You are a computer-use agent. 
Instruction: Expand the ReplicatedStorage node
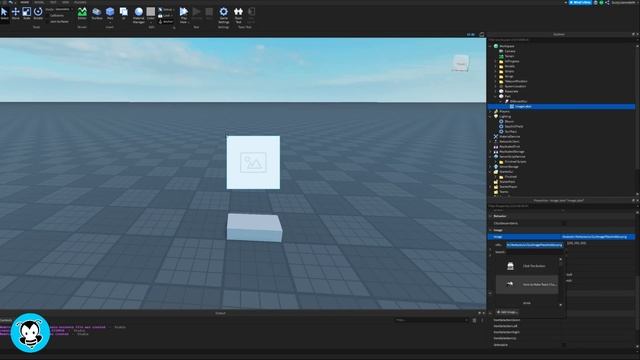pyautogui.click(x=491, y=151)
